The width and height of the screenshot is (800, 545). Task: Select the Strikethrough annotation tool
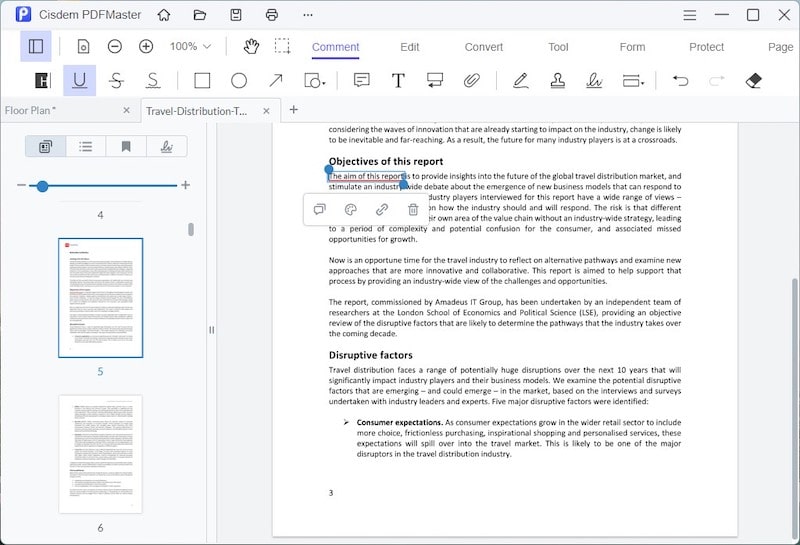(116, 81)
